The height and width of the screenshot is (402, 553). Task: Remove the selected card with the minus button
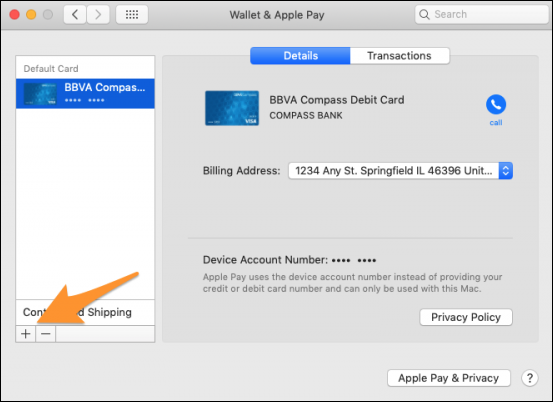tap(45, 334)
